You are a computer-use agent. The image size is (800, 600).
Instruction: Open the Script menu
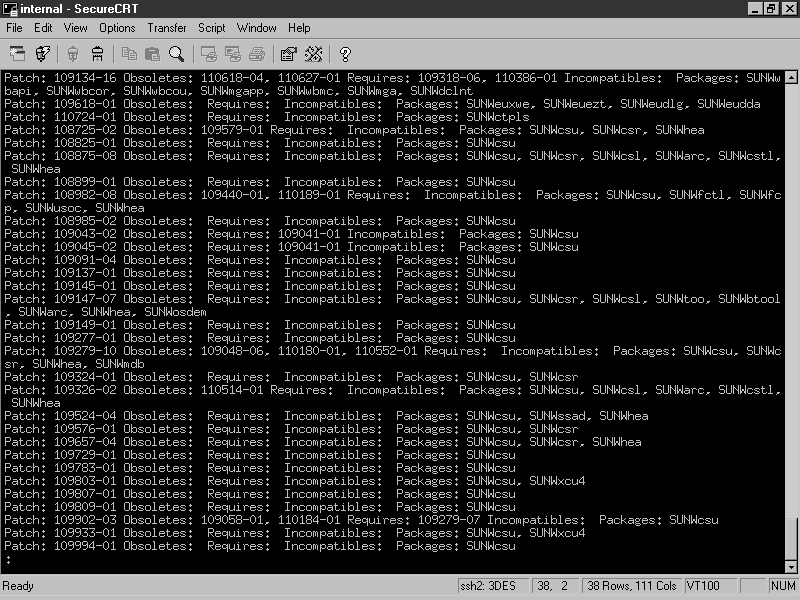[x=211, y=28]
